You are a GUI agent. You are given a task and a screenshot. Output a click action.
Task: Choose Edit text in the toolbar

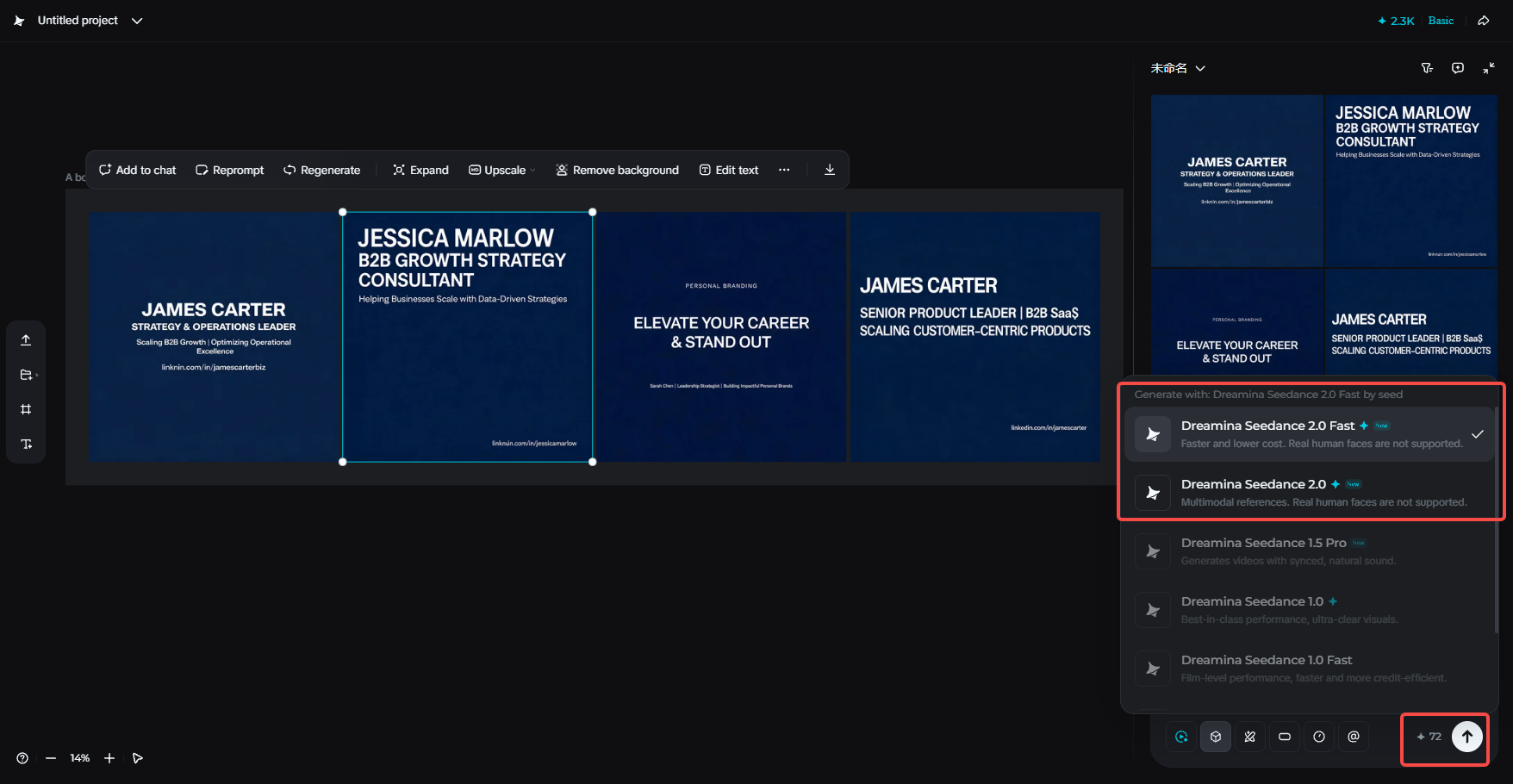(729, 170)
